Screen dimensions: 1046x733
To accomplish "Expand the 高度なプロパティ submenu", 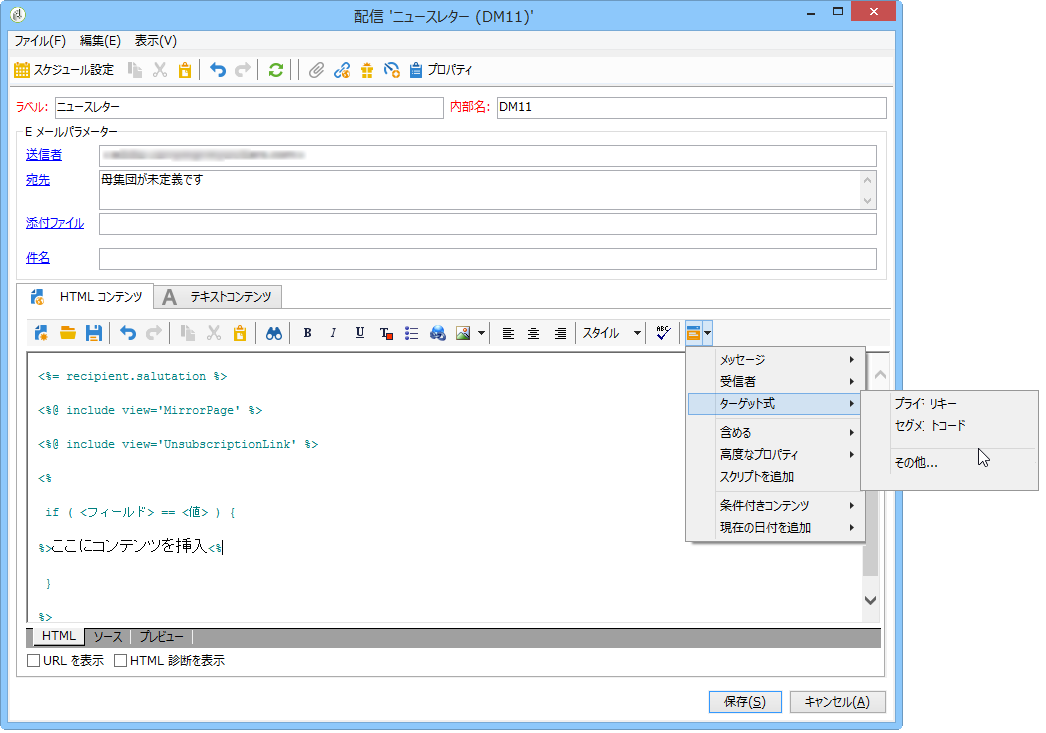I will [x=776, y=454].
